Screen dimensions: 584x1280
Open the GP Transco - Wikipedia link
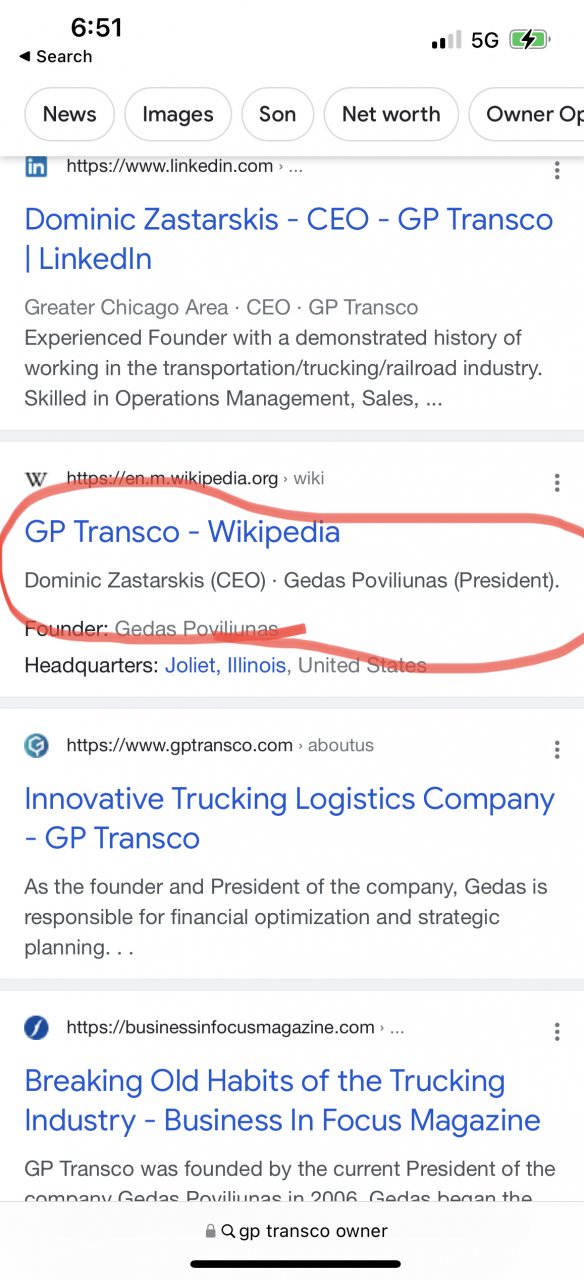coord(182,532)
